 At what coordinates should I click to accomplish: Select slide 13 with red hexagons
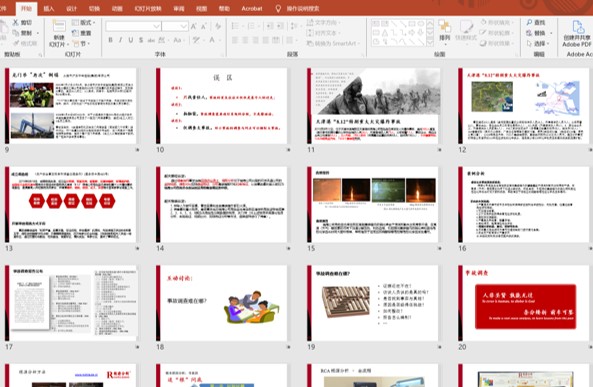pos(70,205)
